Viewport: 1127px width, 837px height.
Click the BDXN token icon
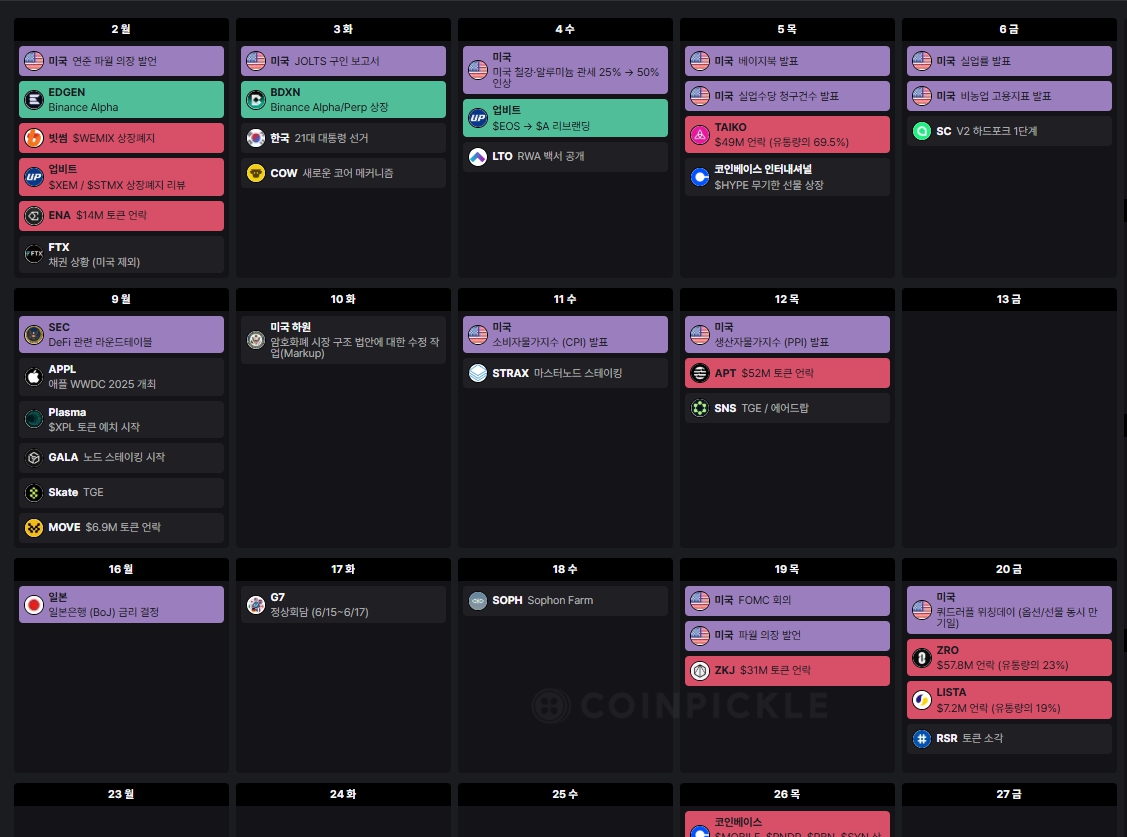(x=256, y=100)
